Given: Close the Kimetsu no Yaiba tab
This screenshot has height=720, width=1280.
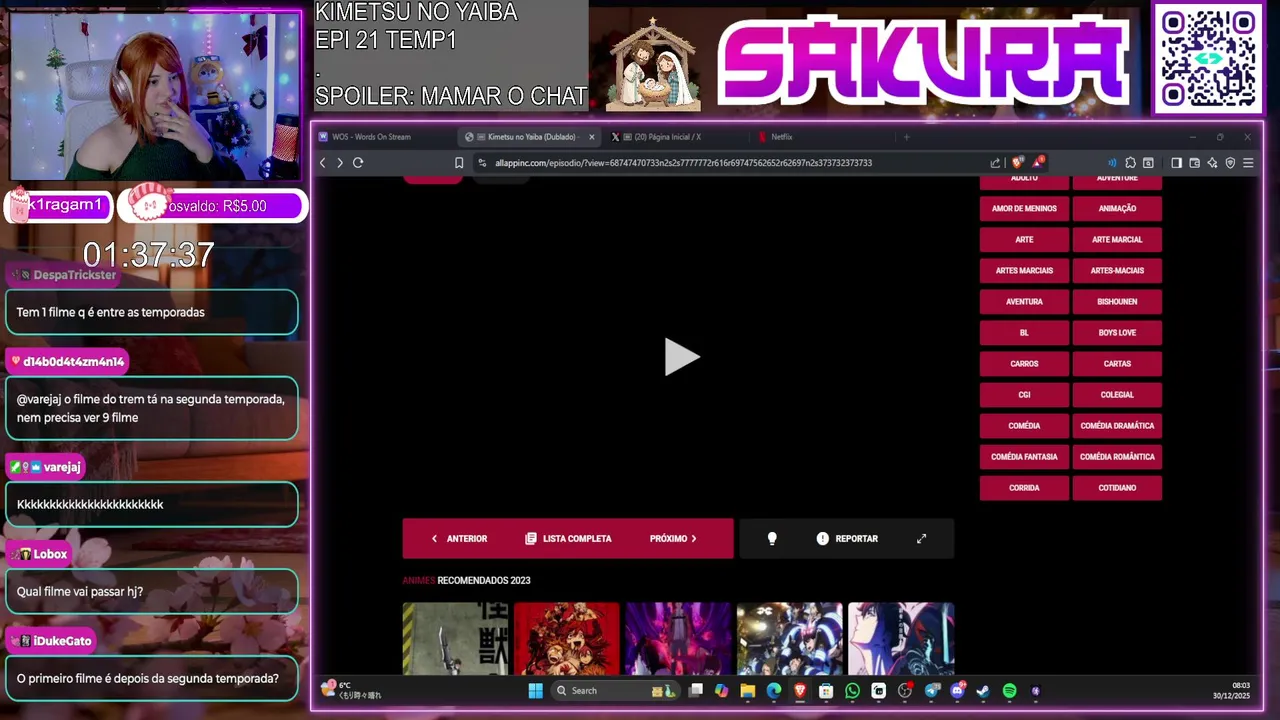Looking at the screenshot, I should tap(592, 137).
